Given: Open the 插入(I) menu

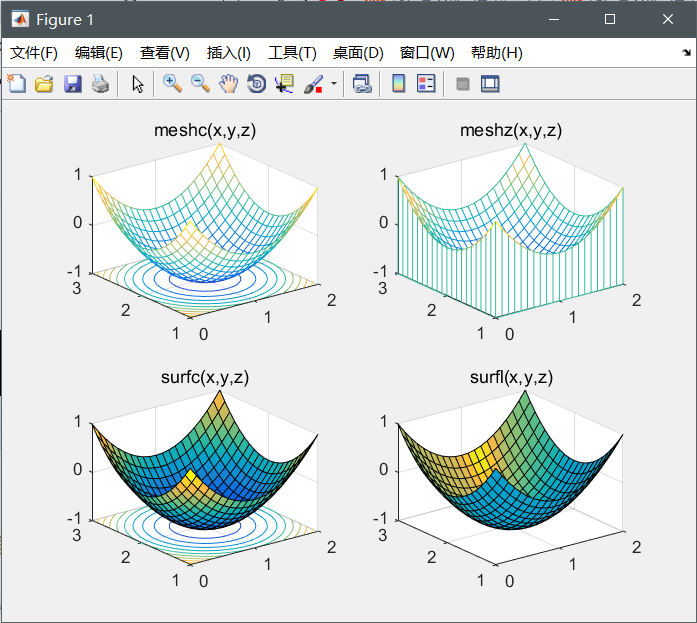Looking at the screenshot, I should click(x=229, y=53).
